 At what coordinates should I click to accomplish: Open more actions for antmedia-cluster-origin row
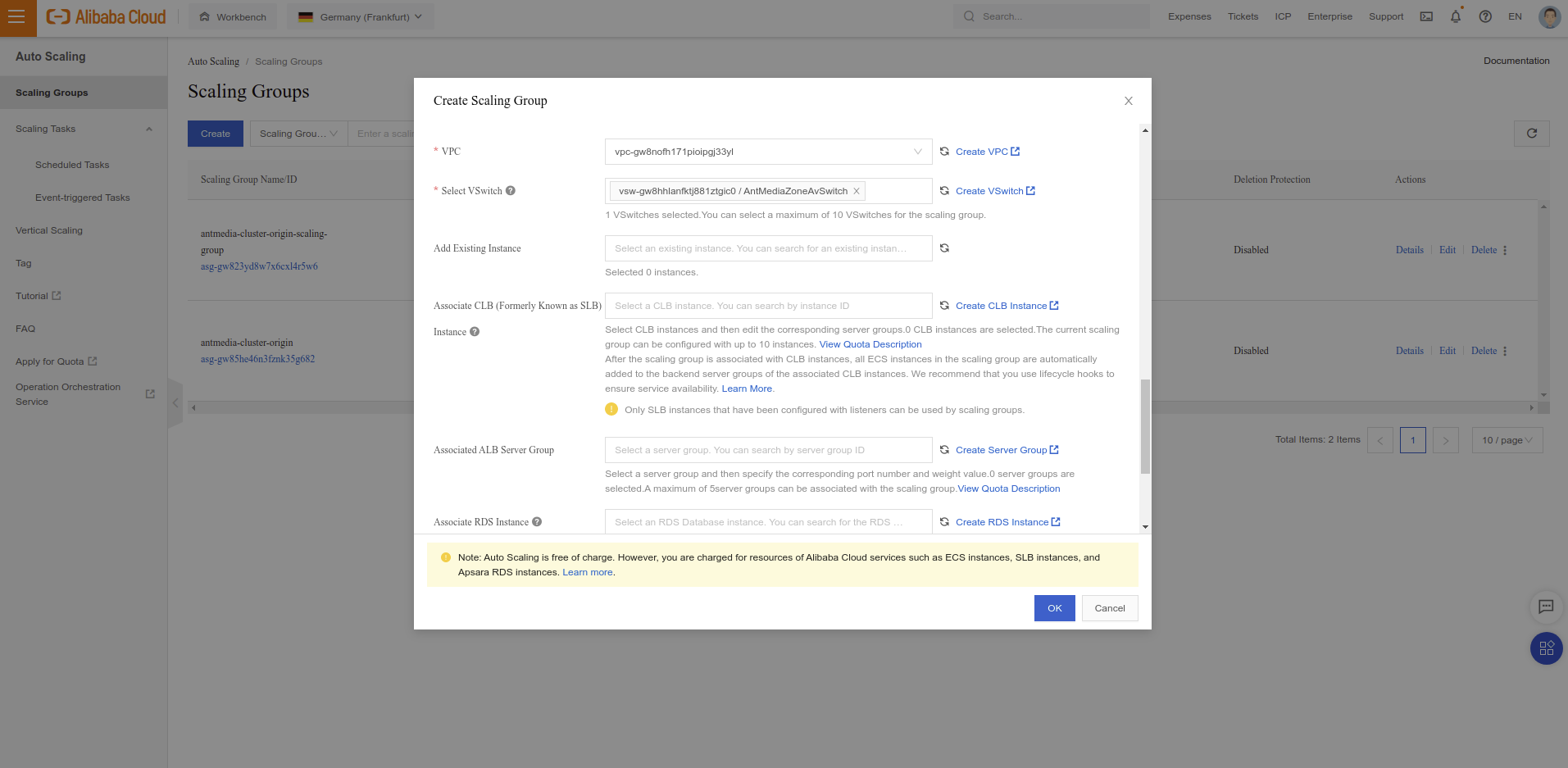pyautogui.click(x=1505, y=351)
